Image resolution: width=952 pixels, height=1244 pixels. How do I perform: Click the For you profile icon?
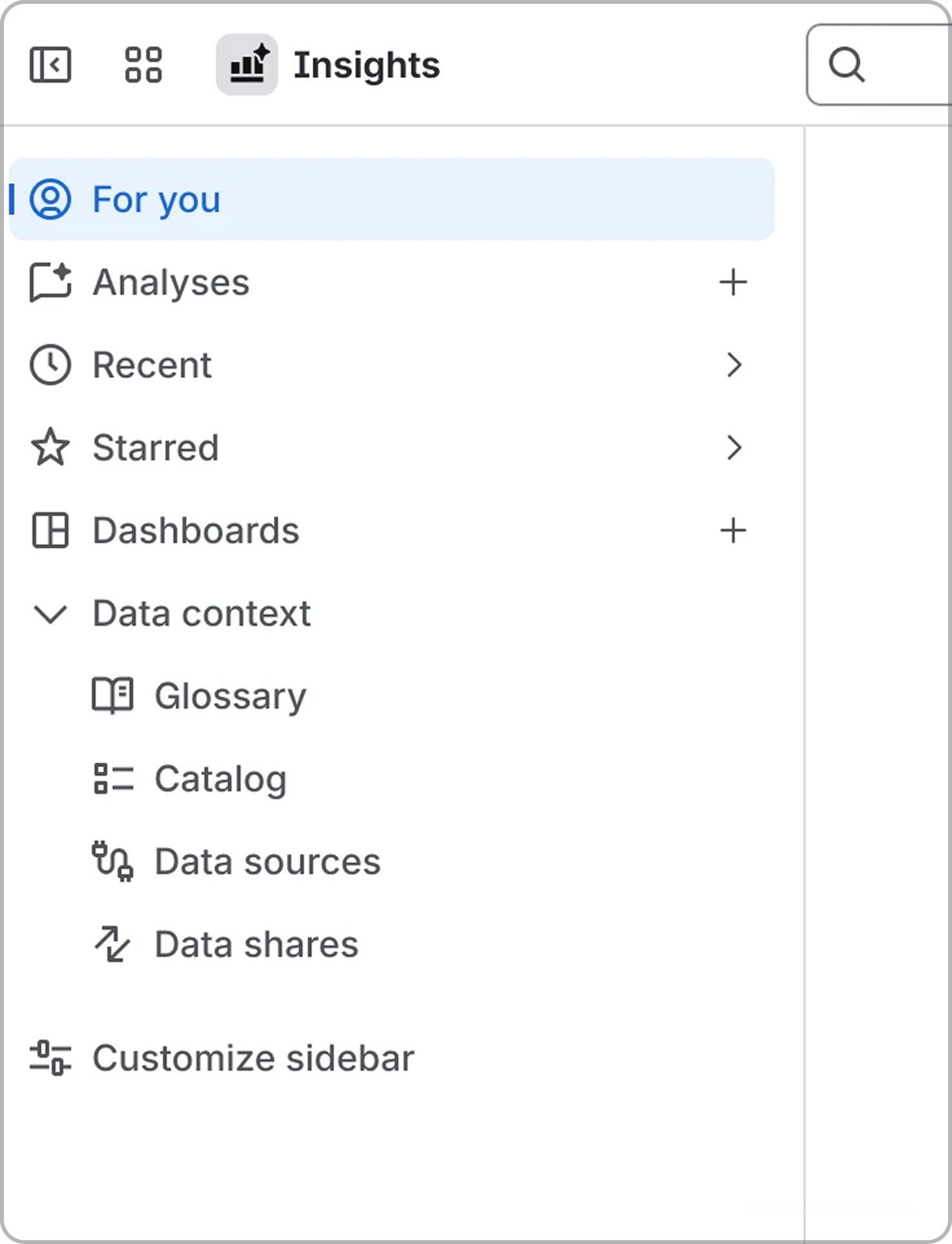click(x=50, y=199)
